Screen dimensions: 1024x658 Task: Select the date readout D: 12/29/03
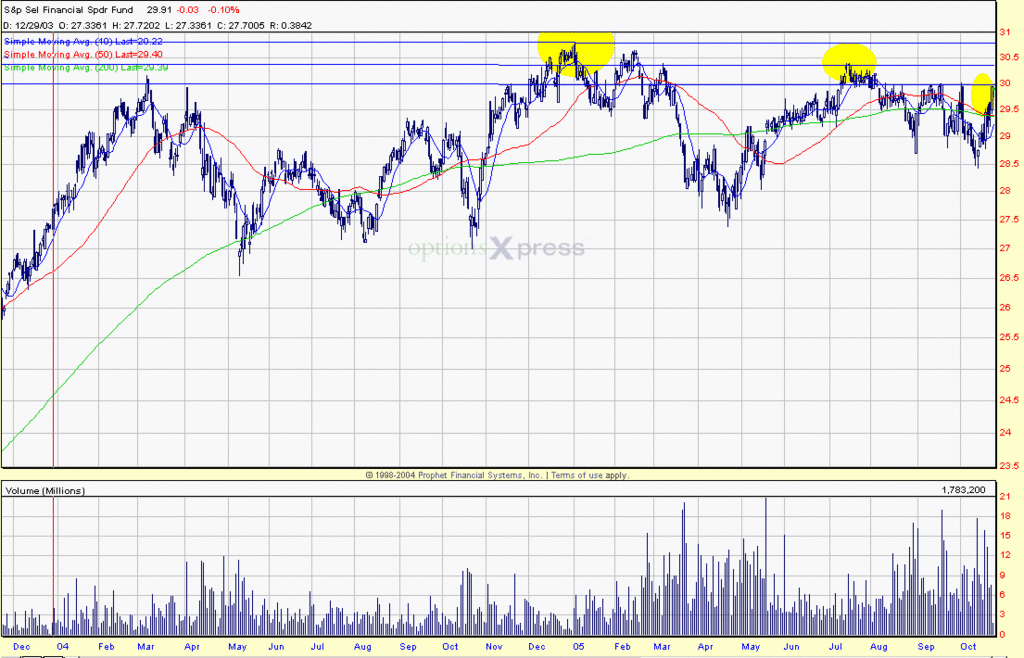click(29, 25)
